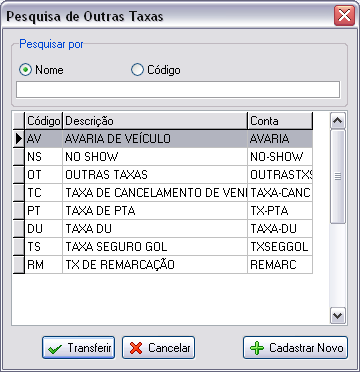Click the row selector beside TC
This screenshot has height=372, width=360.
tap(19, 193)
